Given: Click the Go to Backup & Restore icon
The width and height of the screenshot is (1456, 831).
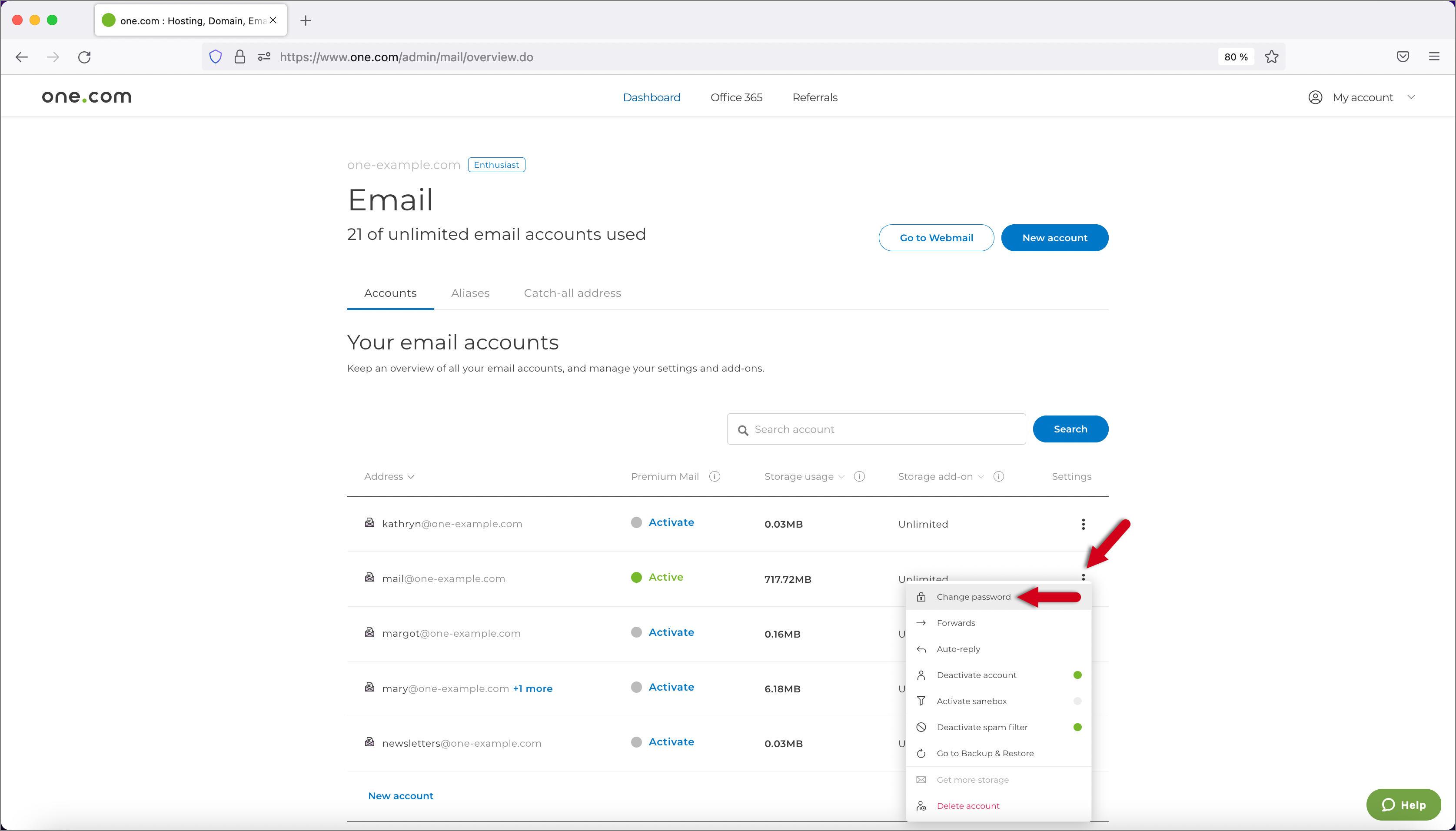Looking at the screenshot, I should coord(921,753).
